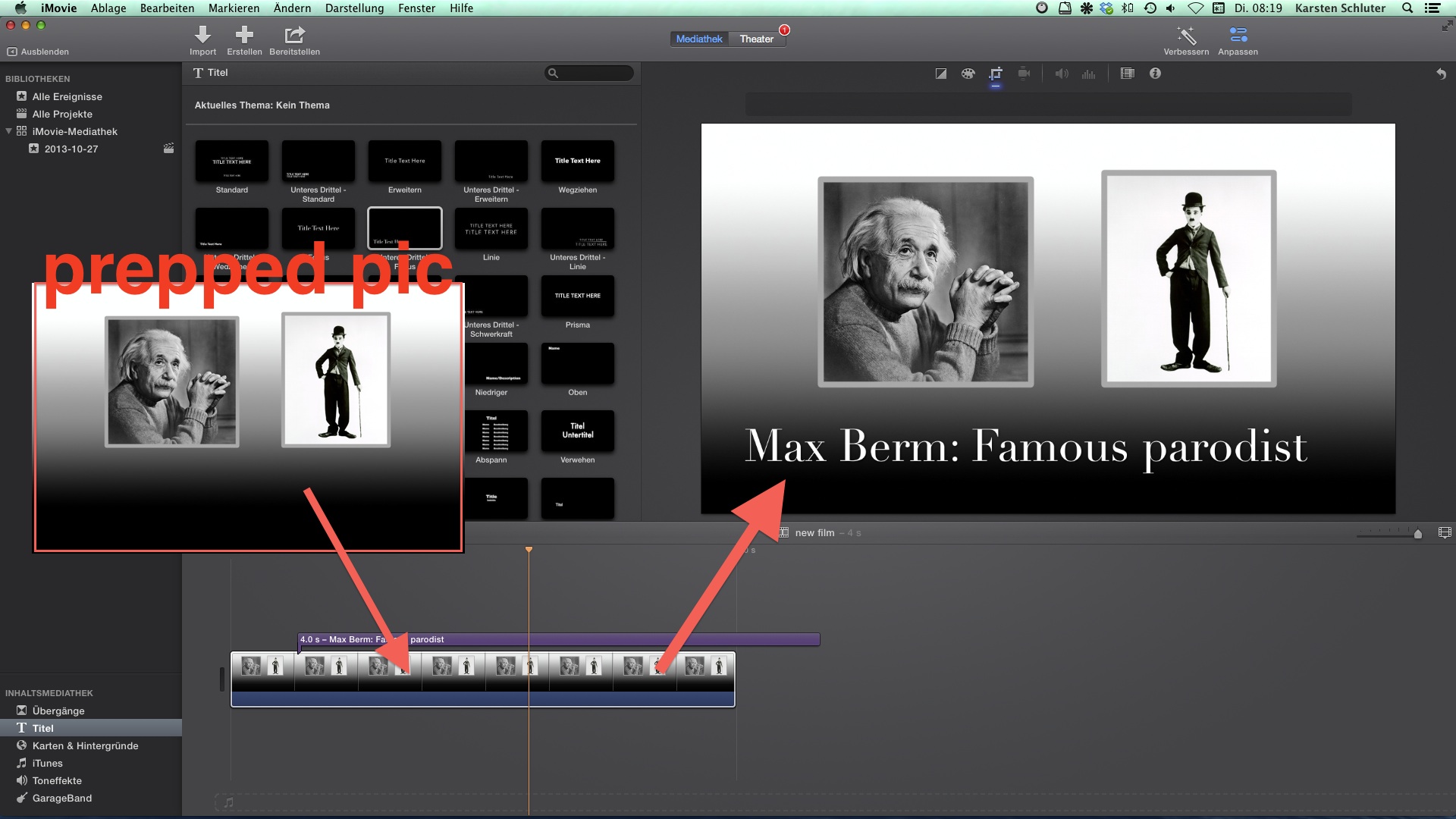The height and width of the screenshot is (819, 1456).
Task: Switch view to Theater
Action: [756, 39]
